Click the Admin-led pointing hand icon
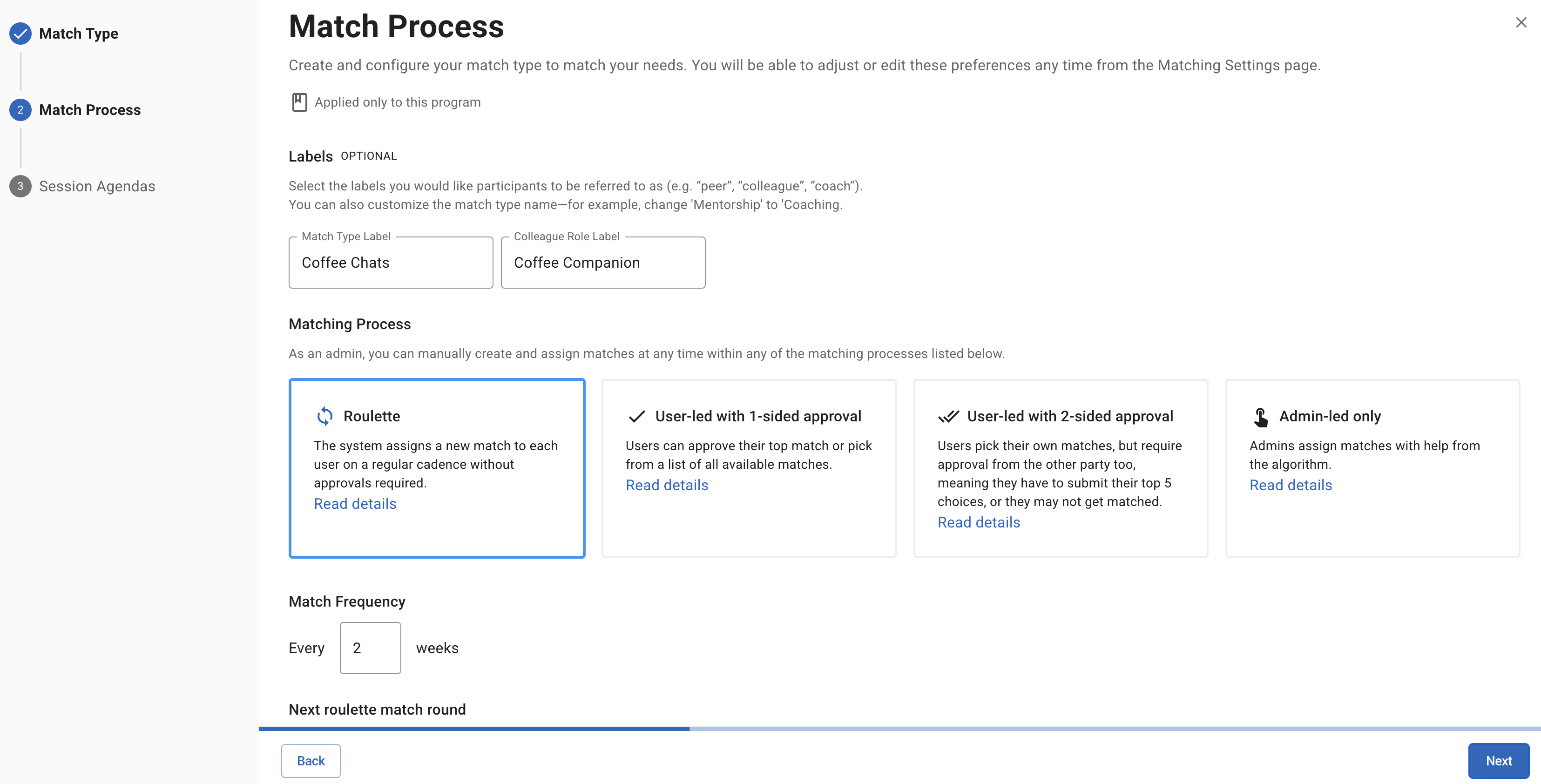Image resolution: width=1541 pixels, height=784 pixels. (1260, 417)
